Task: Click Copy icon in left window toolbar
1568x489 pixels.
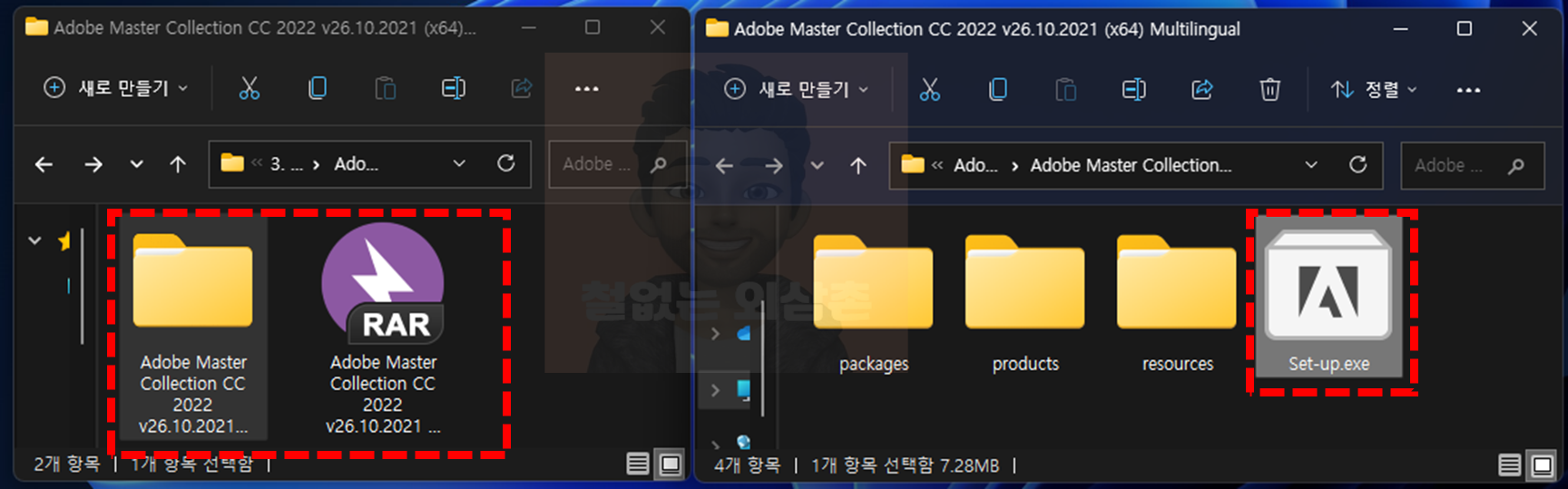Action: pyautogui.click(x=317, y=88)
